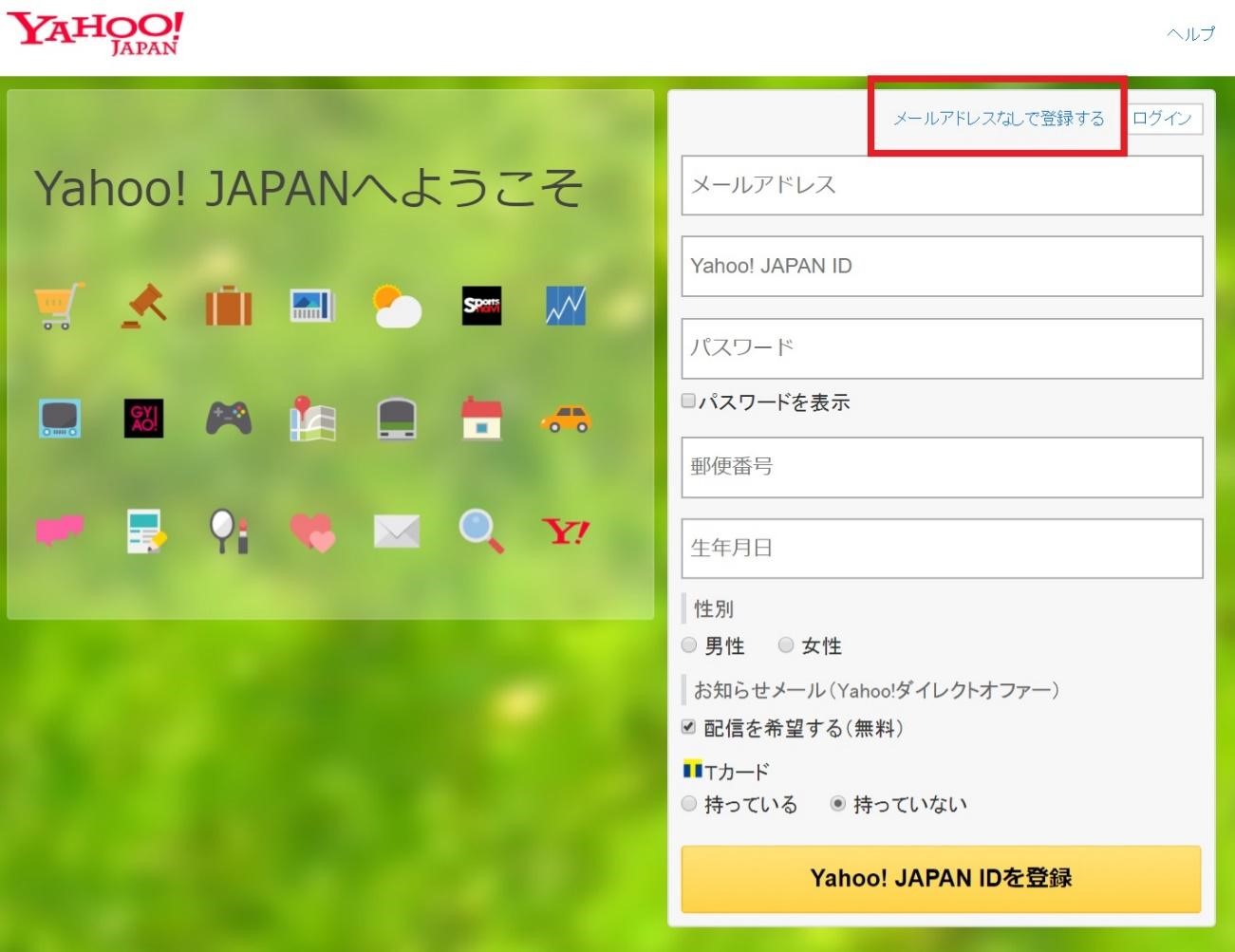
Task: Click the Tカード logo icon
Action: click(692, 770)
